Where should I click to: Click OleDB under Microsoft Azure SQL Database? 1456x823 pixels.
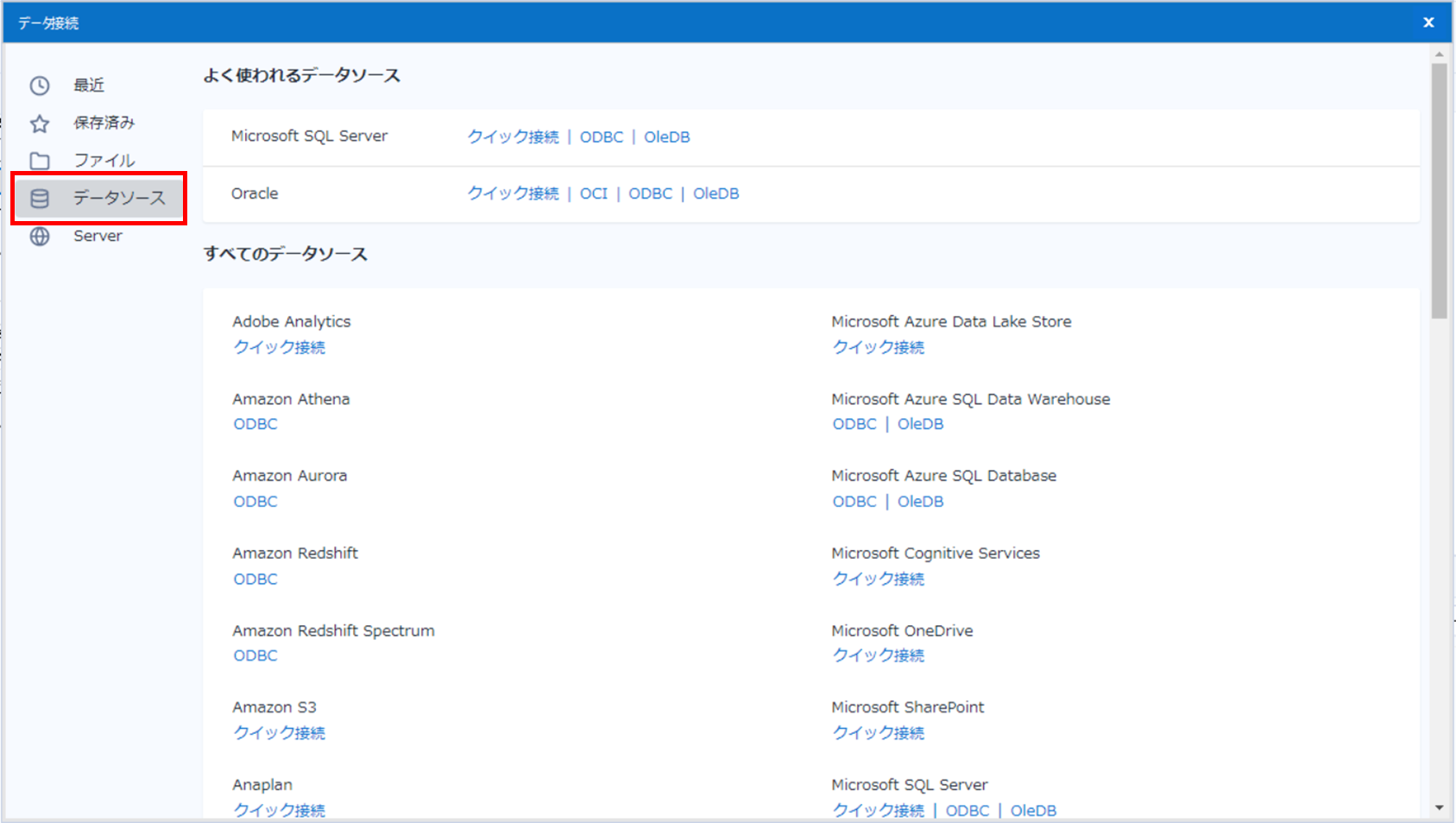tap(921, 502)
